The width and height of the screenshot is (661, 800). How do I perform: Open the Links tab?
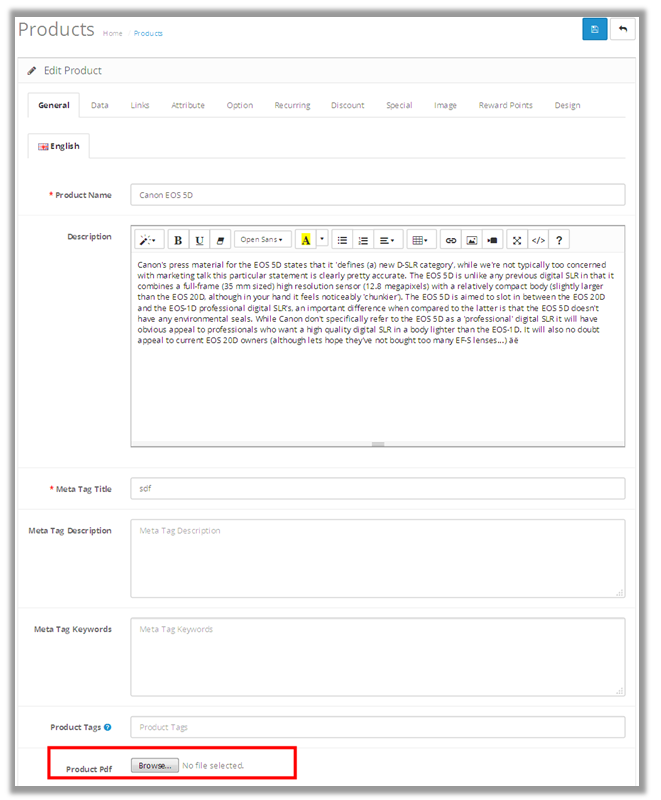(x=140, y=105)
